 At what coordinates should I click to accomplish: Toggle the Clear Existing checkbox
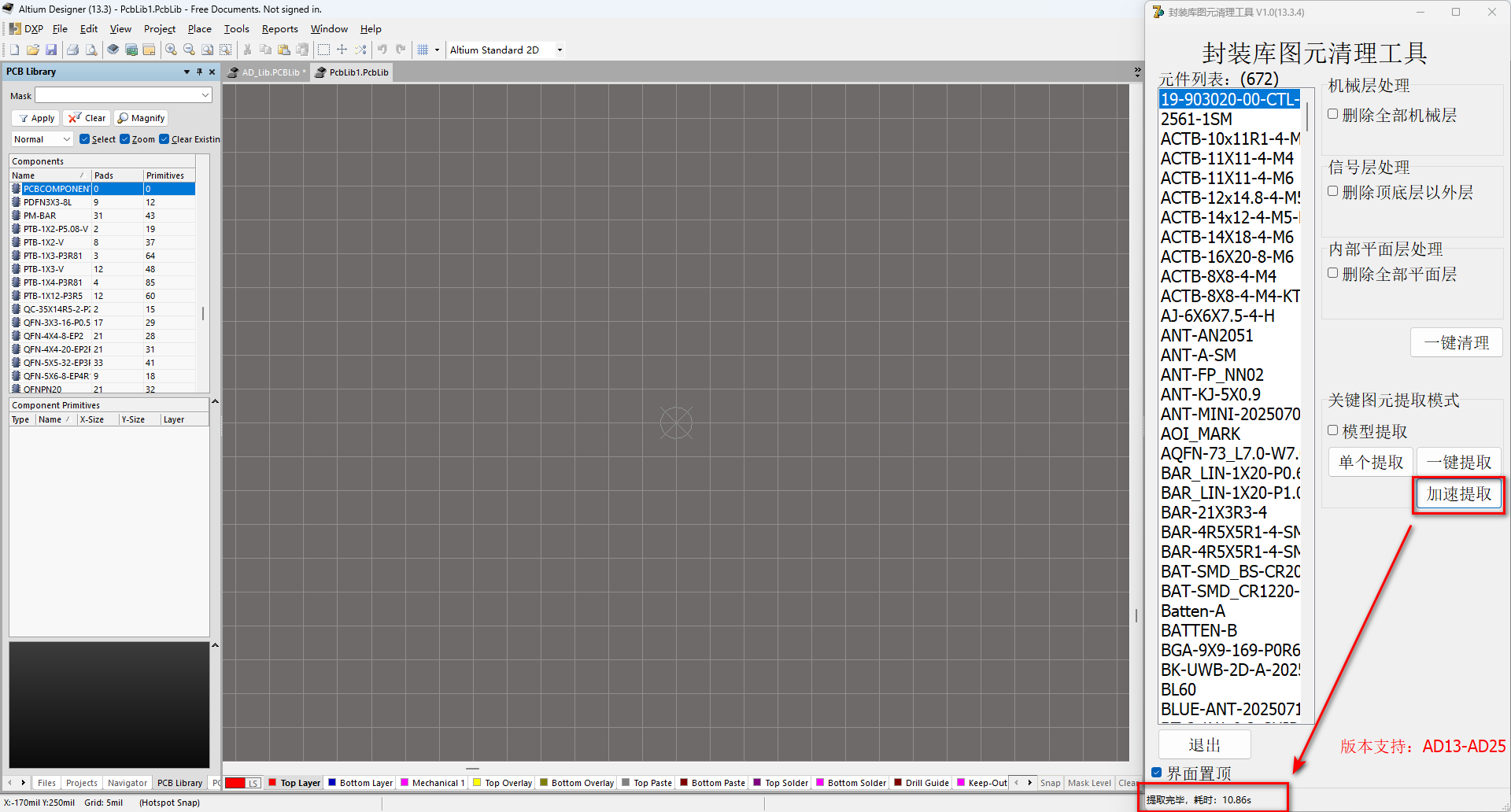164,139
